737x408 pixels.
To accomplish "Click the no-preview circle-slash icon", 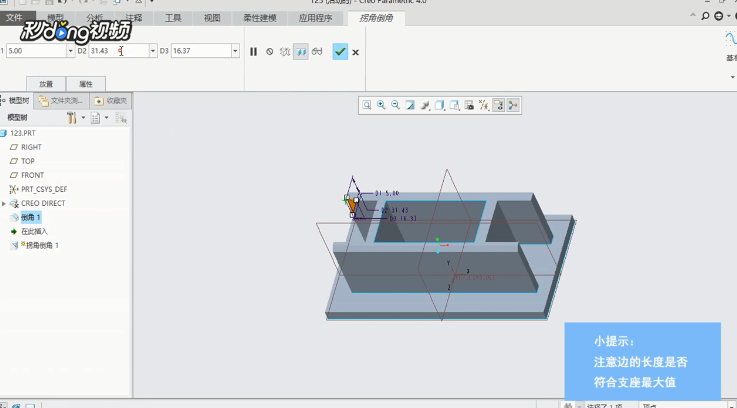I will click(x=269, y=52).
